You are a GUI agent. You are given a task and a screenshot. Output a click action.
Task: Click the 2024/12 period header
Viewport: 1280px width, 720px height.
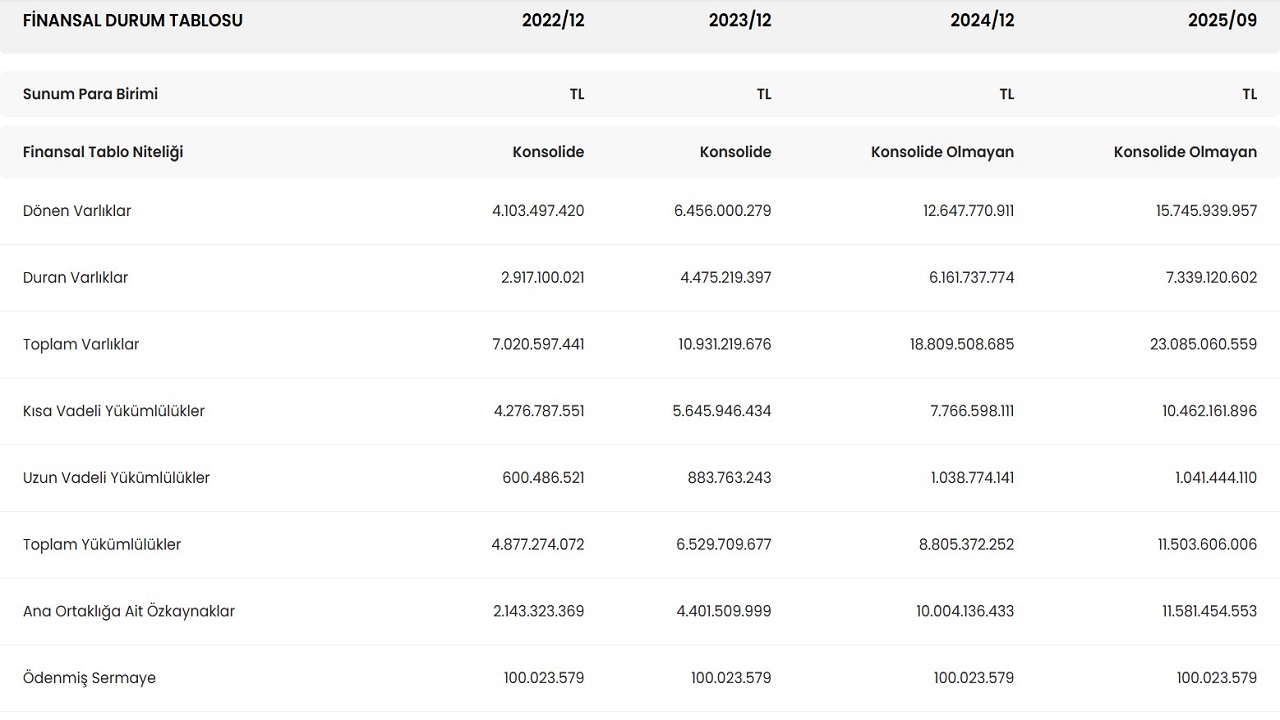pos(982,20)
